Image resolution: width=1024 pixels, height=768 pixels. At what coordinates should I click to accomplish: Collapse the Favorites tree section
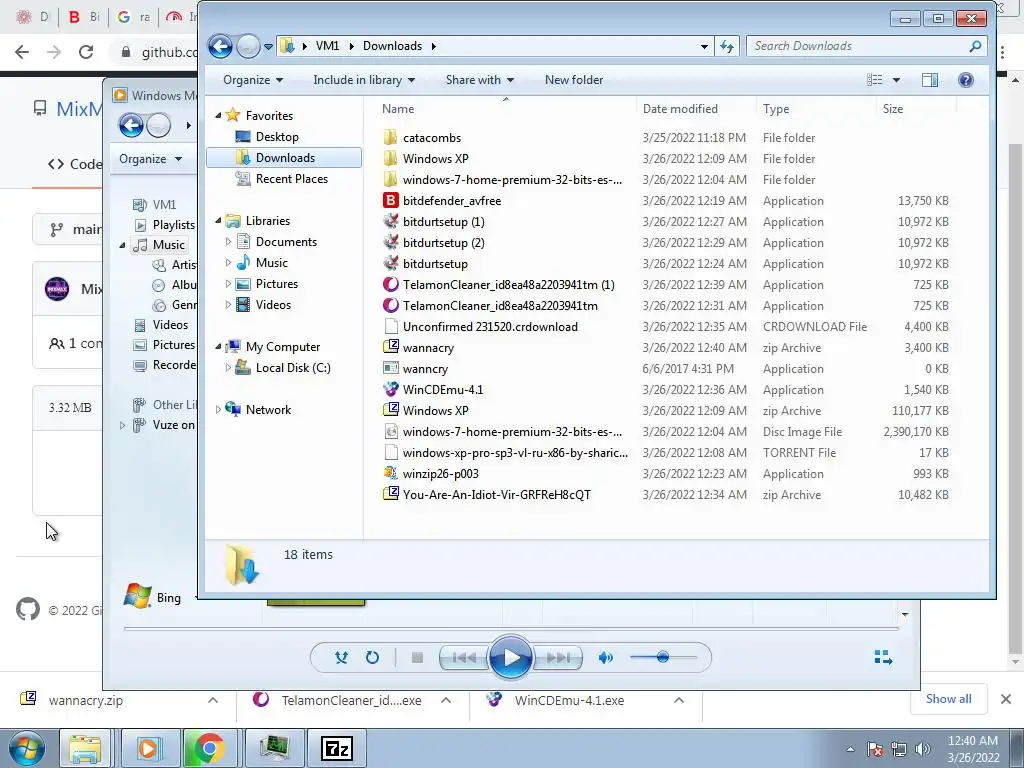(218, 116)
